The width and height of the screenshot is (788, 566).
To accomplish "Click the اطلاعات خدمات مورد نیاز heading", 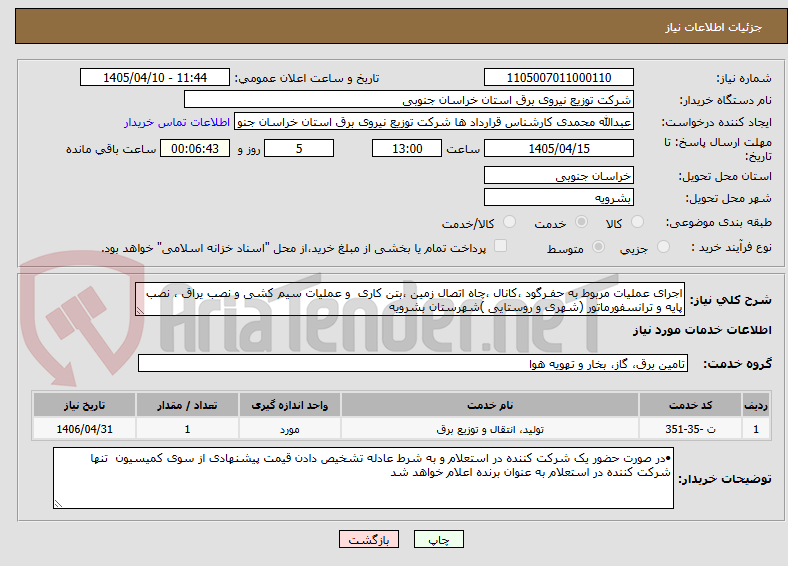I will pyautogui.click(x=702, y=330).
